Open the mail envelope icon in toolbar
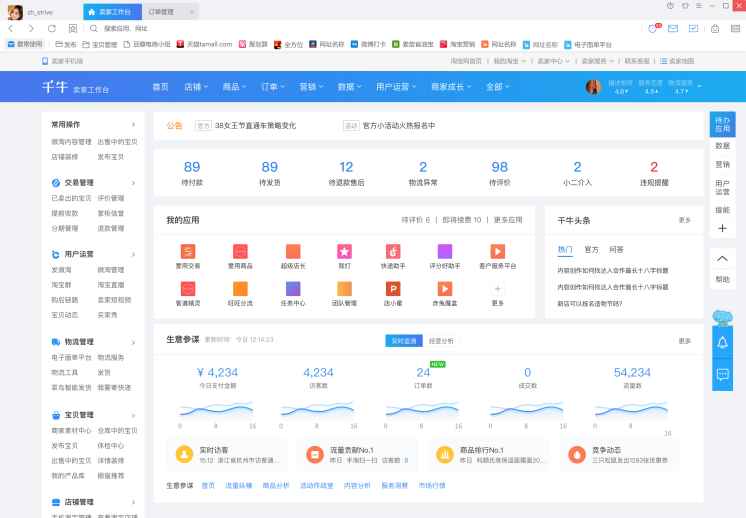746x518 pixels. pyautogui.click(x=673, y=29)
